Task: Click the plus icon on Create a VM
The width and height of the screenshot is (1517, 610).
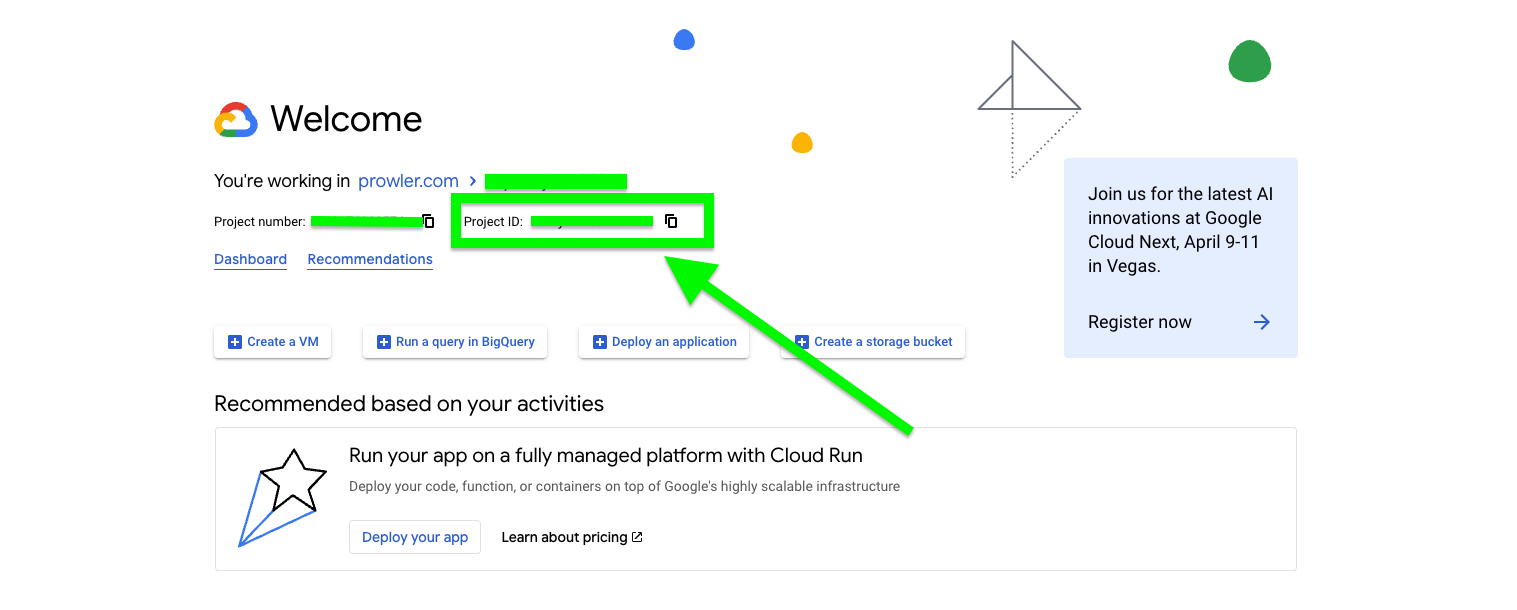Action: click(x=235, y=342)
